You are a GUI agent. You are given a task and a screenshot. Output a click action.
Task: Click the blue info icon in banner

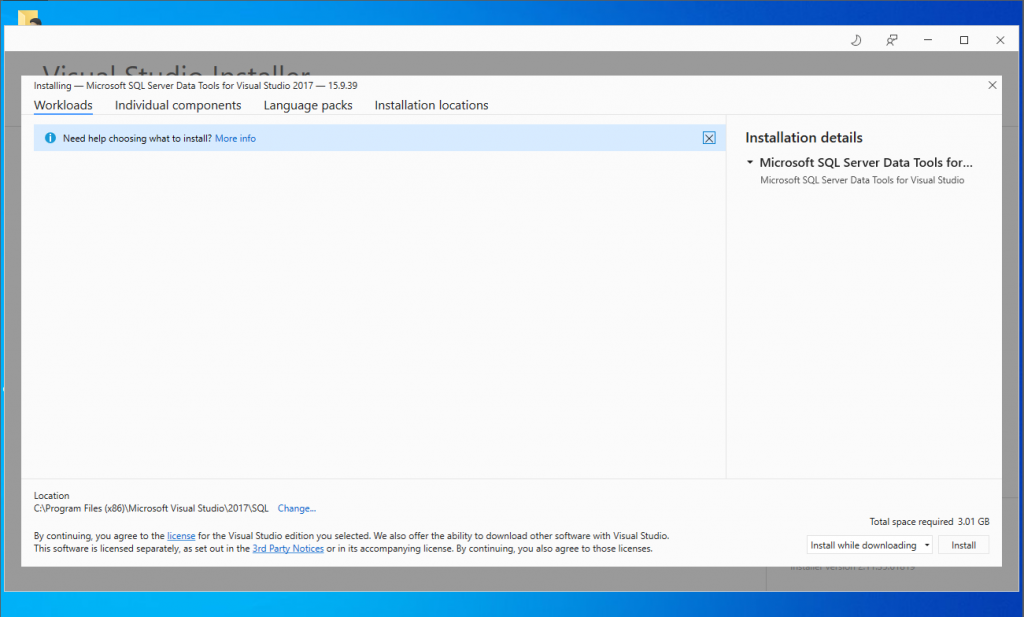pyautogui.click(x=50, y=138)
